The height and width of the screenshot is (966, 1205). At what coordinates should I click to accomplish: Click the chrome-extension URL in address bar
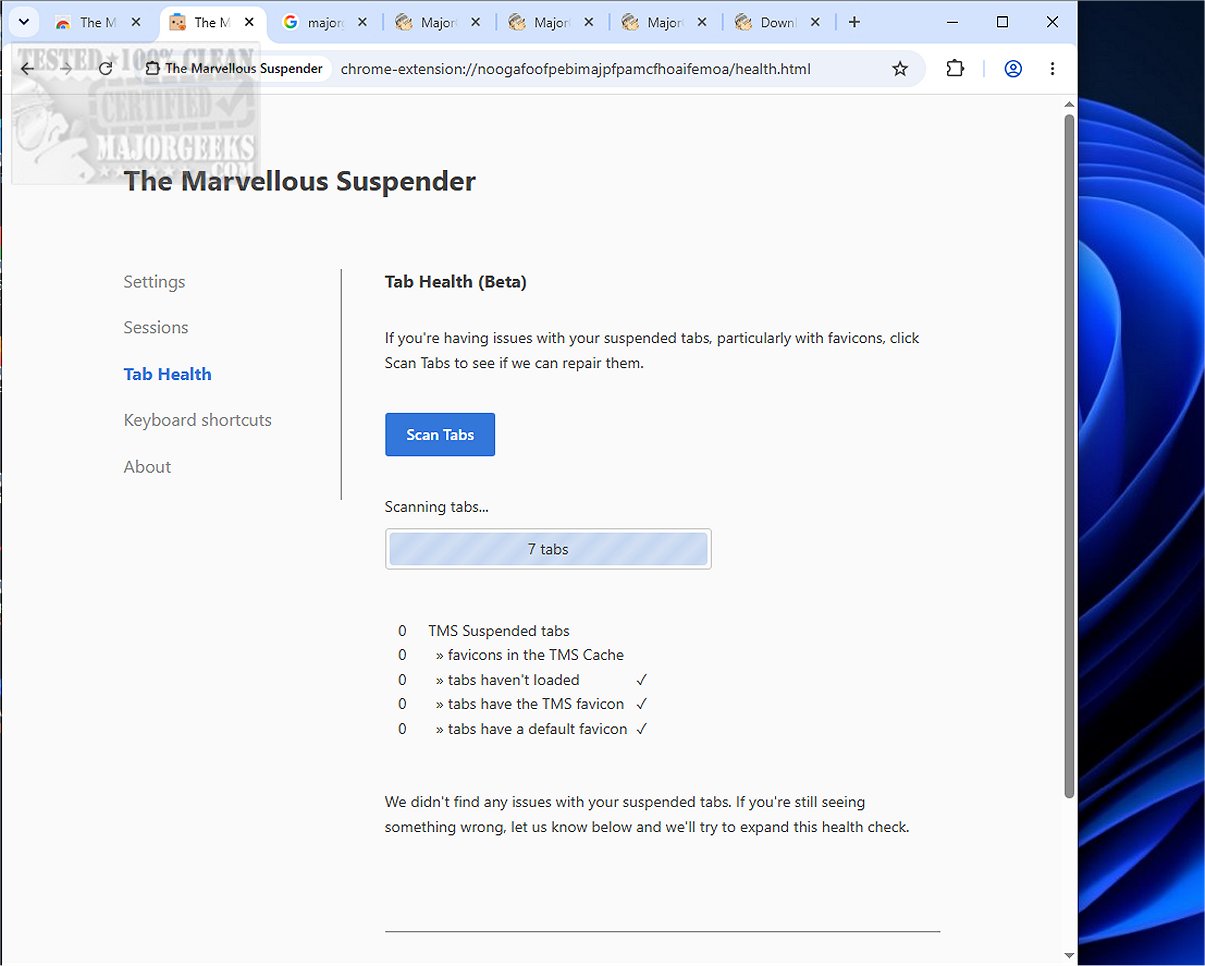(575, 69)
